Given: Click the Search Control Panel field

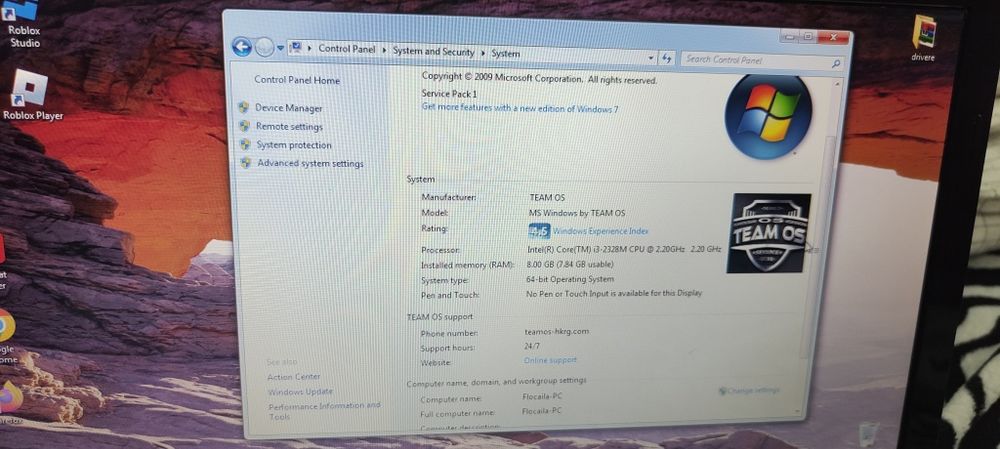Looking at the screenshot, I should pyautogui.click(x=763, y=61).
